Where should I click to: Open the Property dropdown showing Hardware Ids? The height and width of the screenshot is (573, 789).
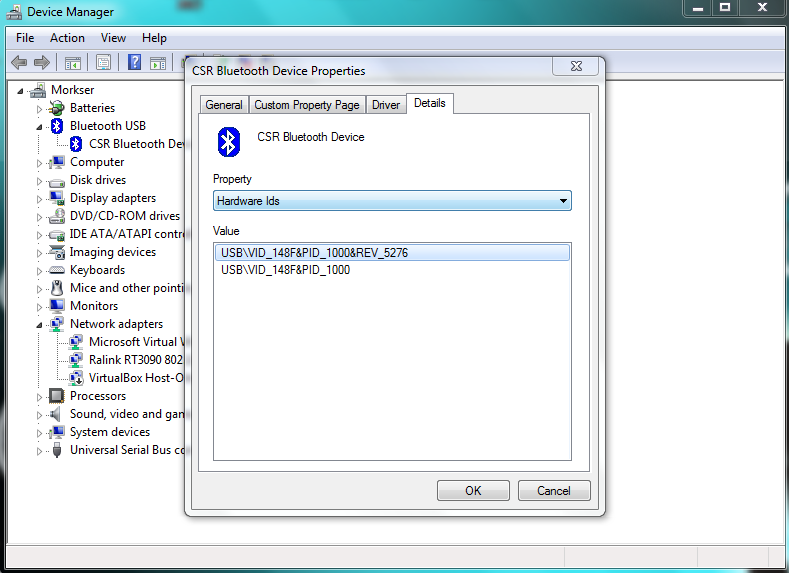click(x=392, y=201)
